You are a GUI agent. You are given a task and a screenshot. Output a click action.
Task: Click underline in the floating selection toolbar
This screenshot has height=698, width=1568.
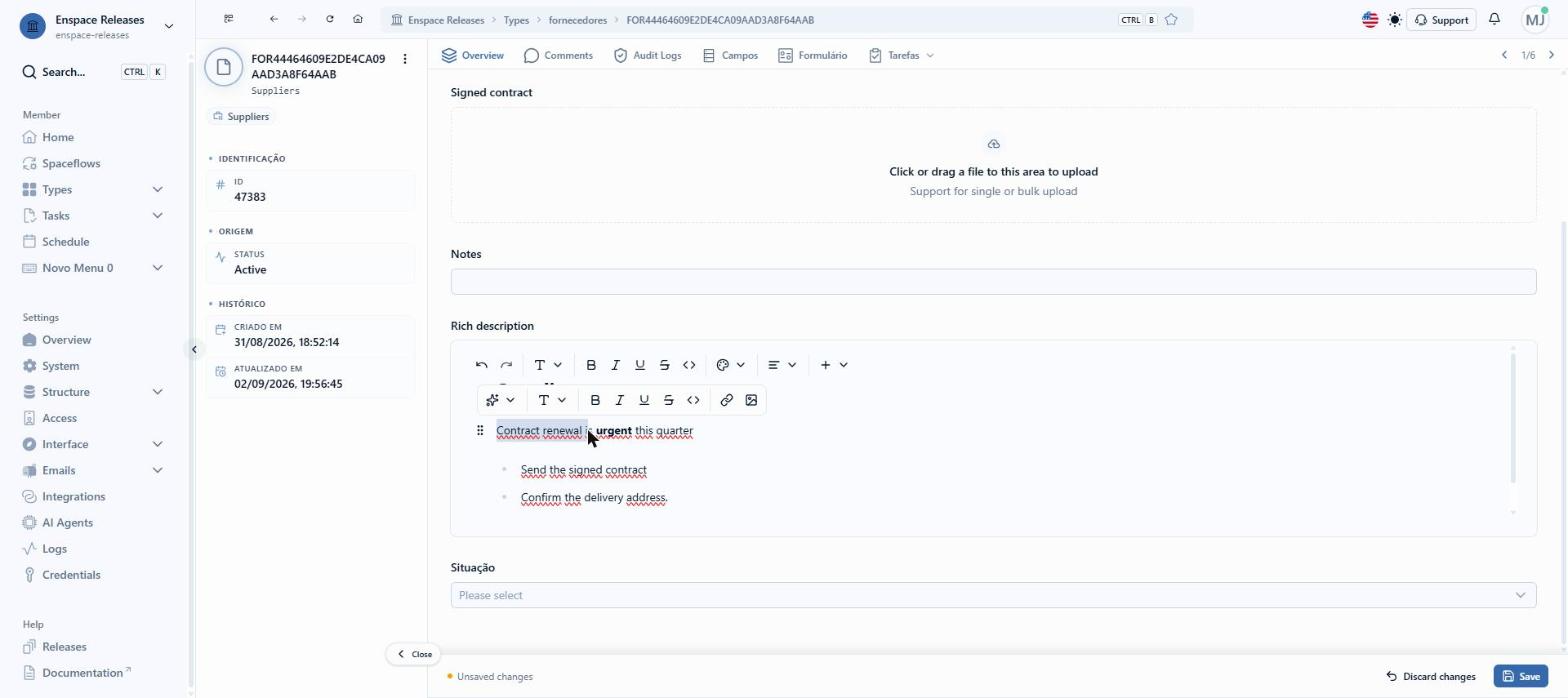click(x=644, y=400)
